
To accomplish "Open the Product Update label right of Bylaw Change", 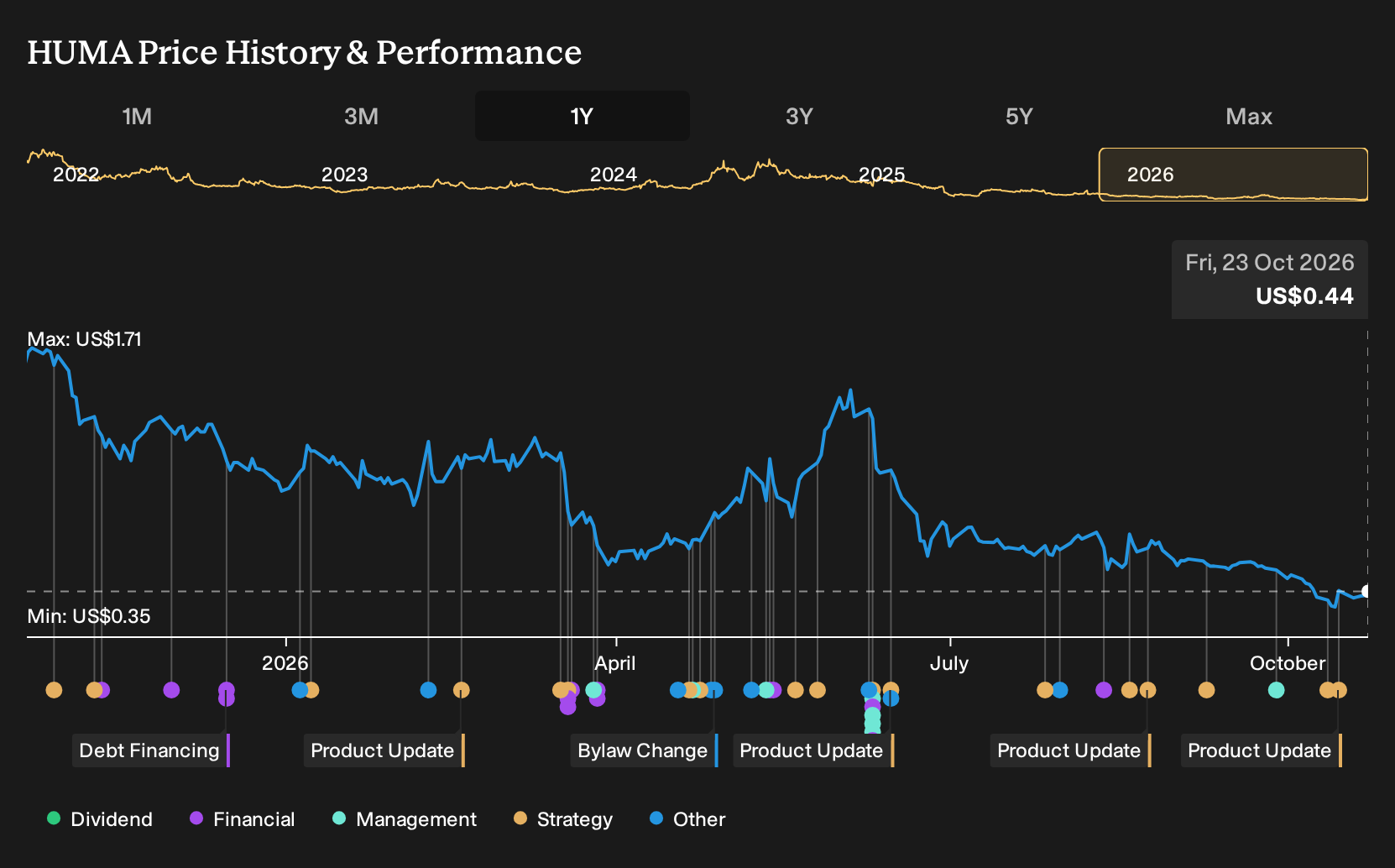I will click(813, 750).
